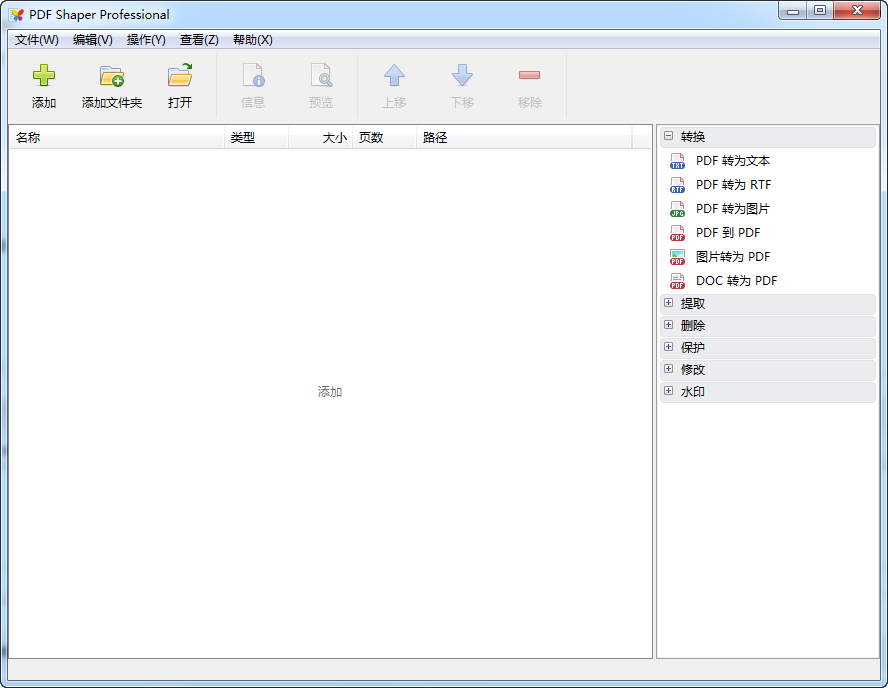This screenshot has height=688, width=888.
Task: Expand the 提取 section
Action: click(667, 303)
